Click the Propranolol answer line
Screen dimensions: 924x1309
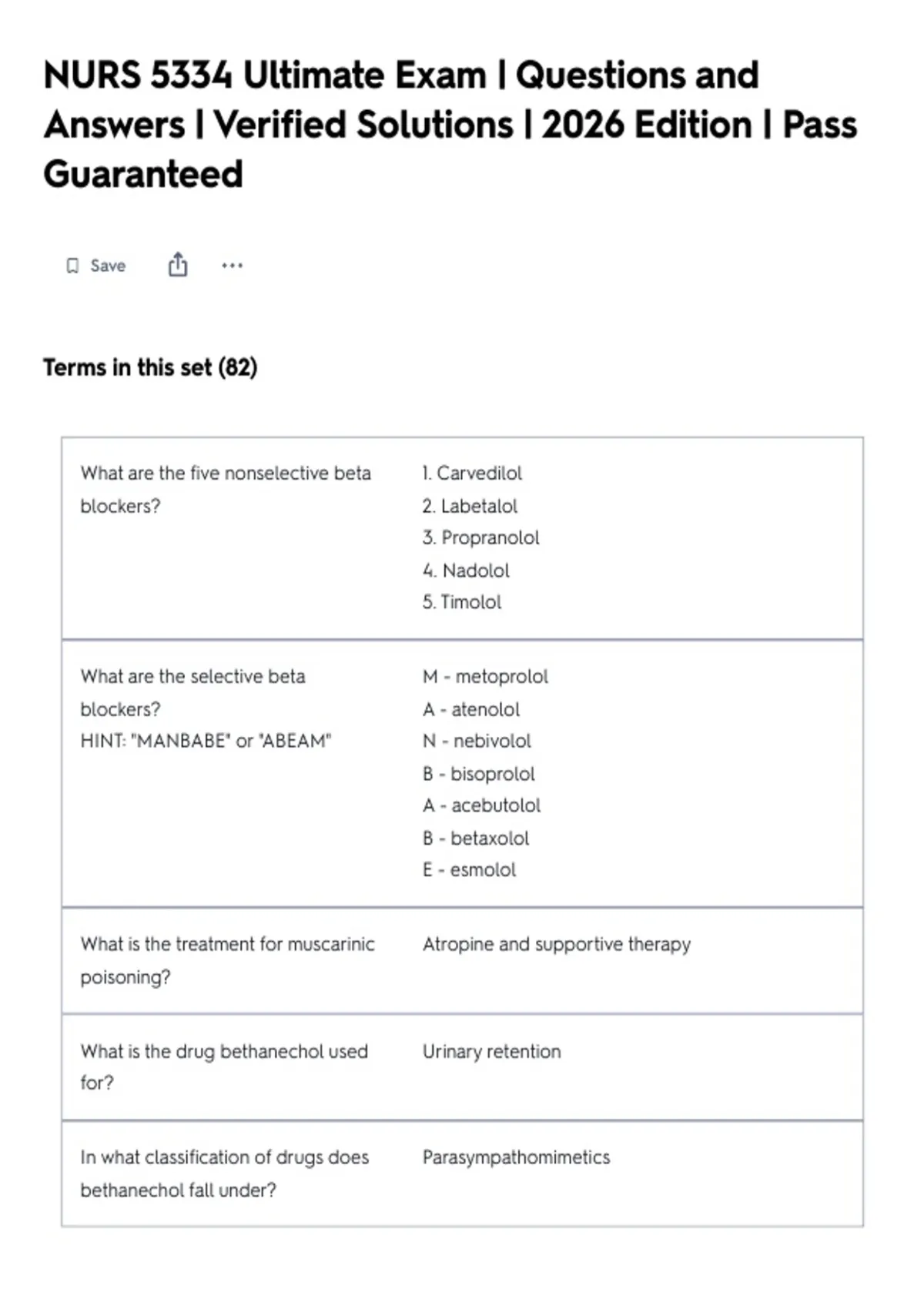pyautogui.click(x=480, y=537)
